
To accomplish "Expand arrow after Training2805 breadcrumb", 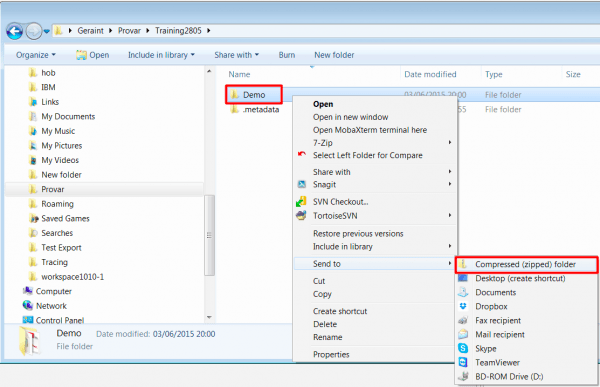I will pyautogui.click(x=209, y=31).
